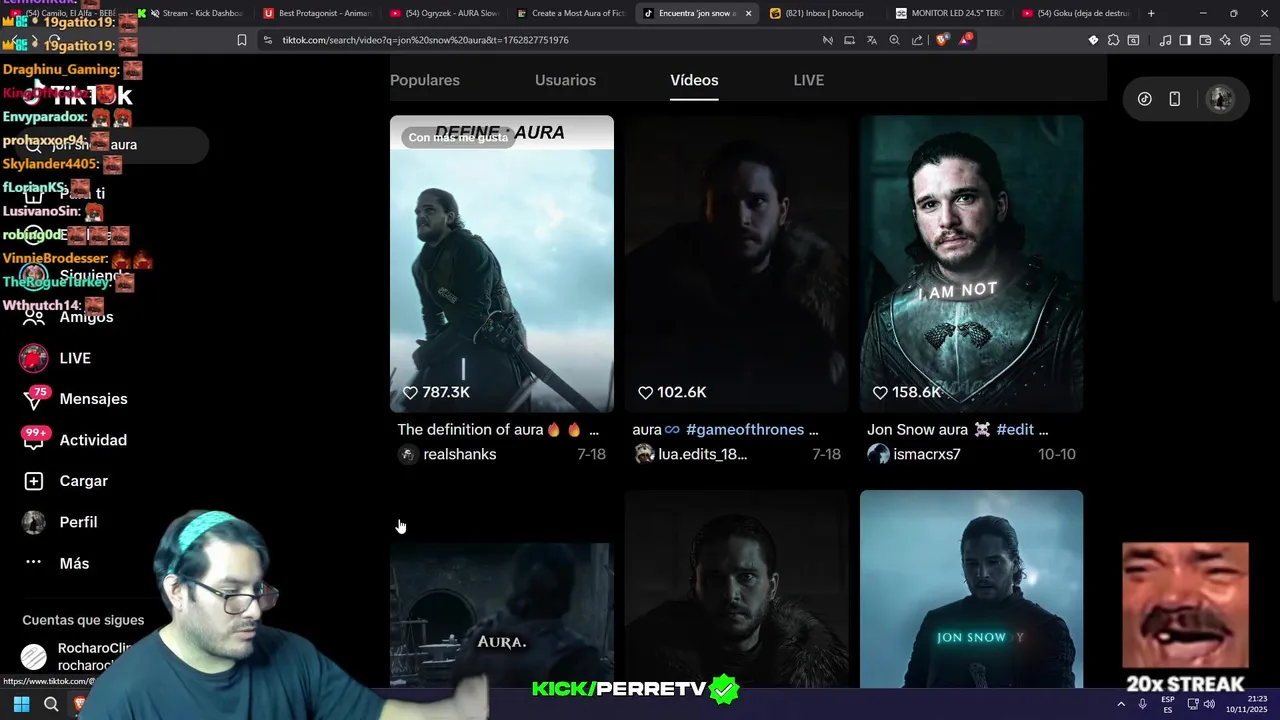Play the AURA. captioned video thumbnail

[x=502, y=615]
